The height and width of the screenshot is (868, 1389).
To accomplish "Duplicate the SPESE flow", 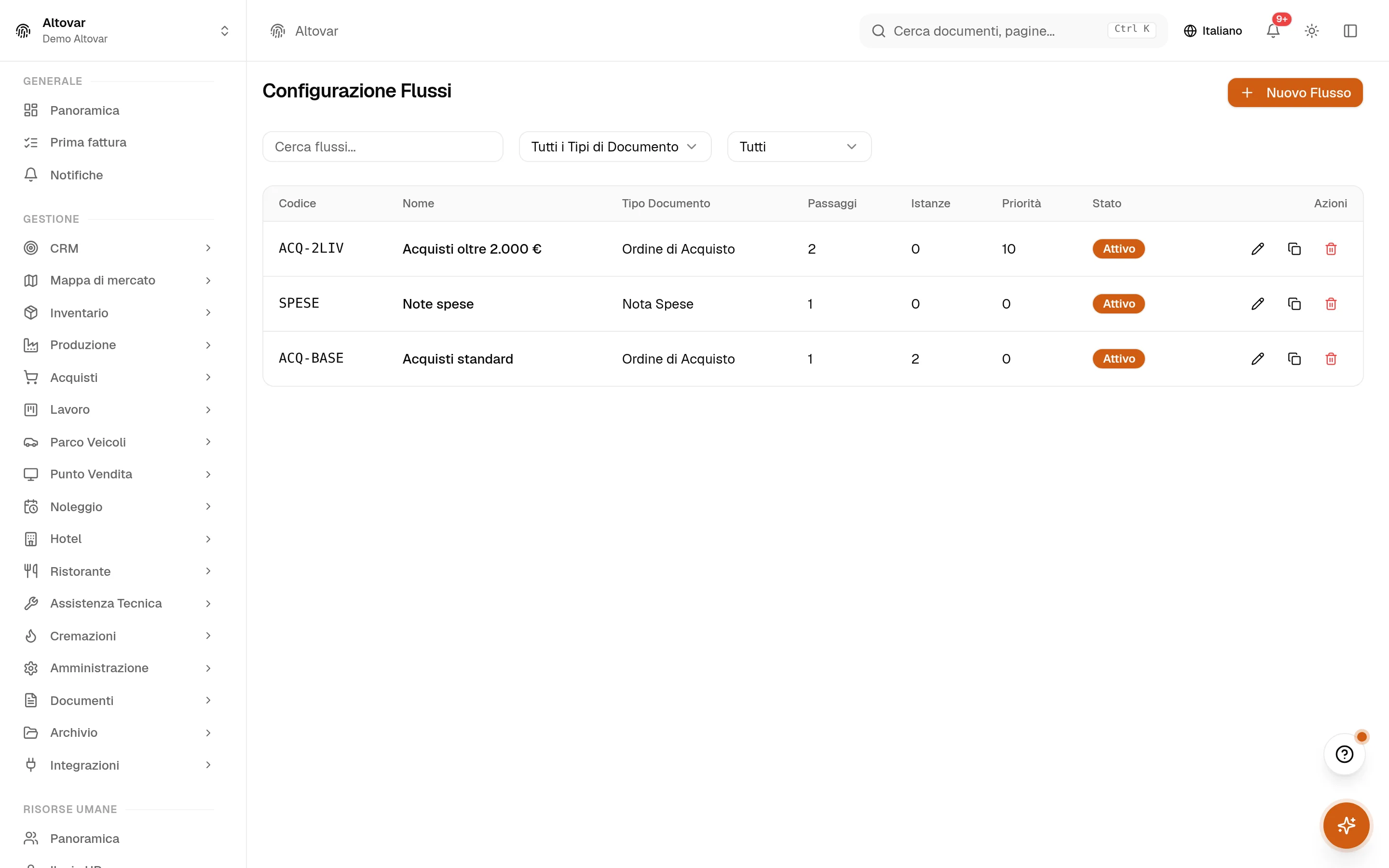I will coord(1294,304).
